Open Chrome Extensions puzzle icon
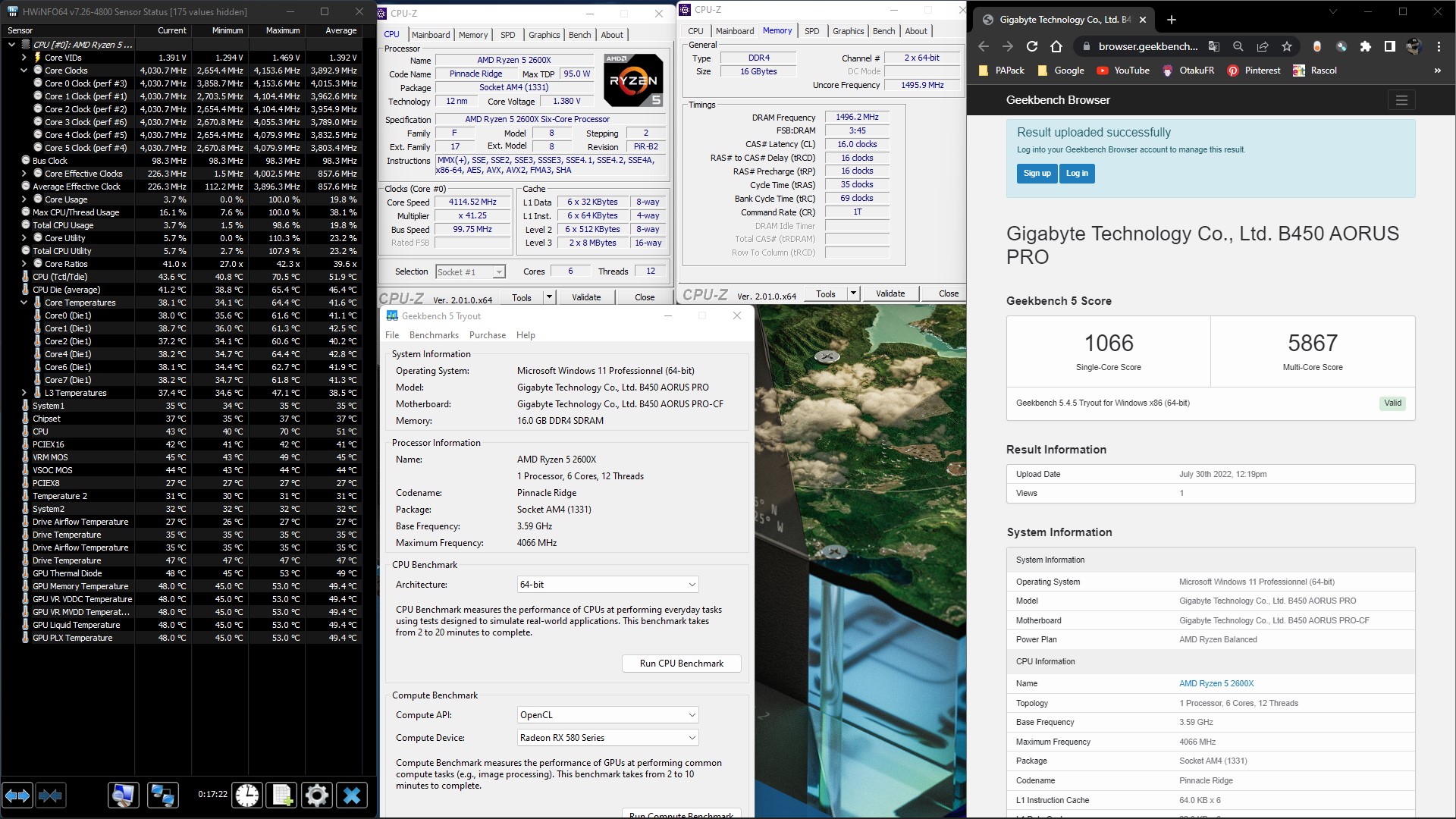 point(1366,46)
